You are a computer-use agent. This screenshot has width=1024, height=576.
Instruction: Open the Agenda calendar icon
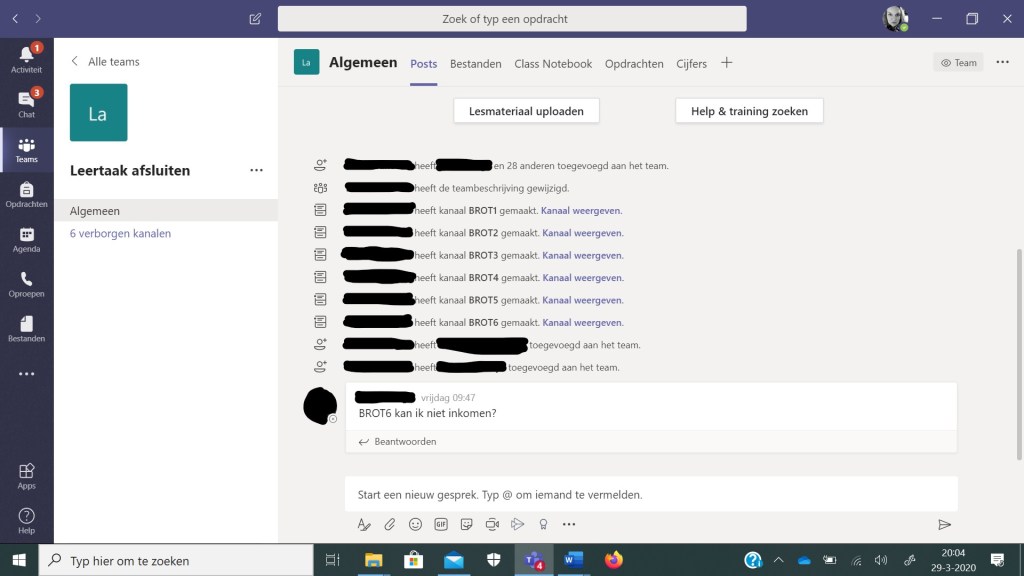pyautogui.click(x=26, y=239)
